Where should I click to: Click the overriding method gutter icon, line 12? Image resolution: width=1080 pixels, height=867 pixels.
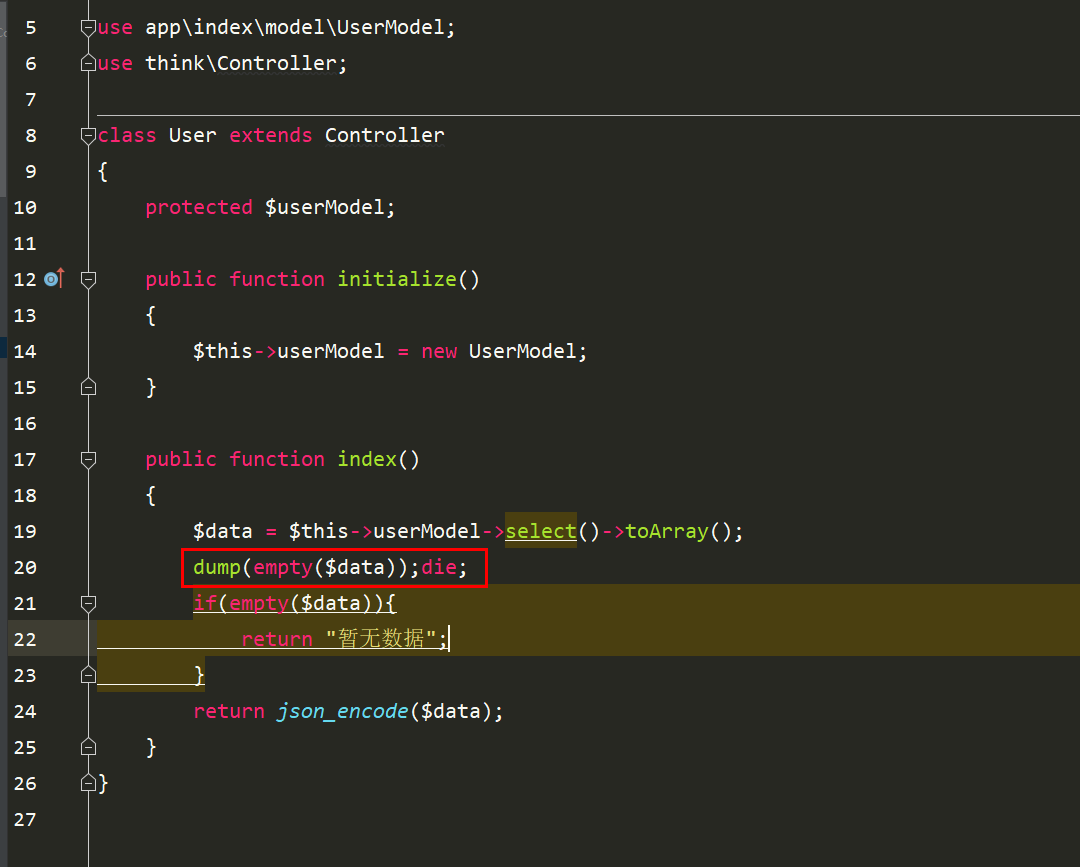pyautogui.click(x=54, y=278)
